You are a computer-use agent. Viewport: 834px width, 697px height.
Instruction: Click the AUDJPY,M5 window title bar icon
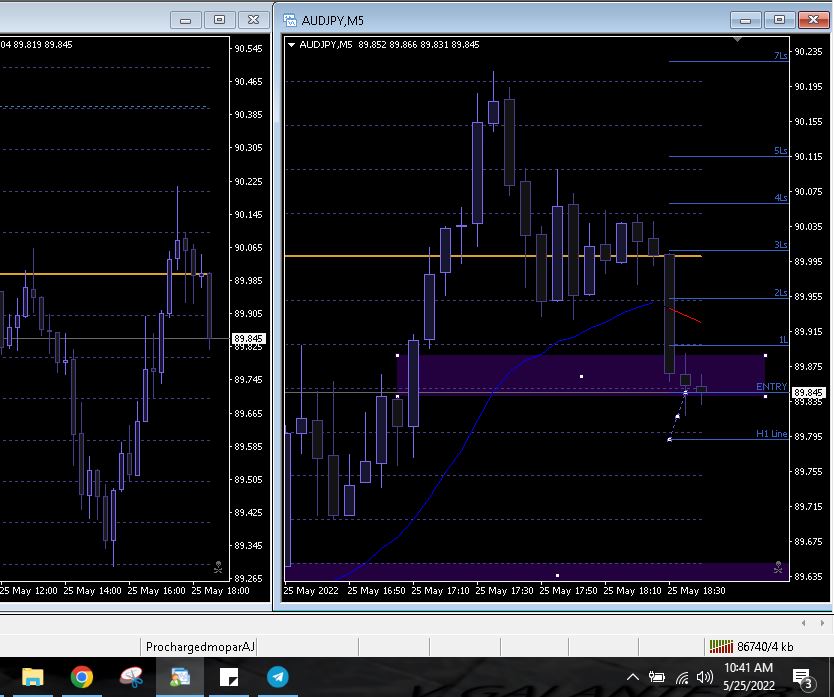click(290, 19)
